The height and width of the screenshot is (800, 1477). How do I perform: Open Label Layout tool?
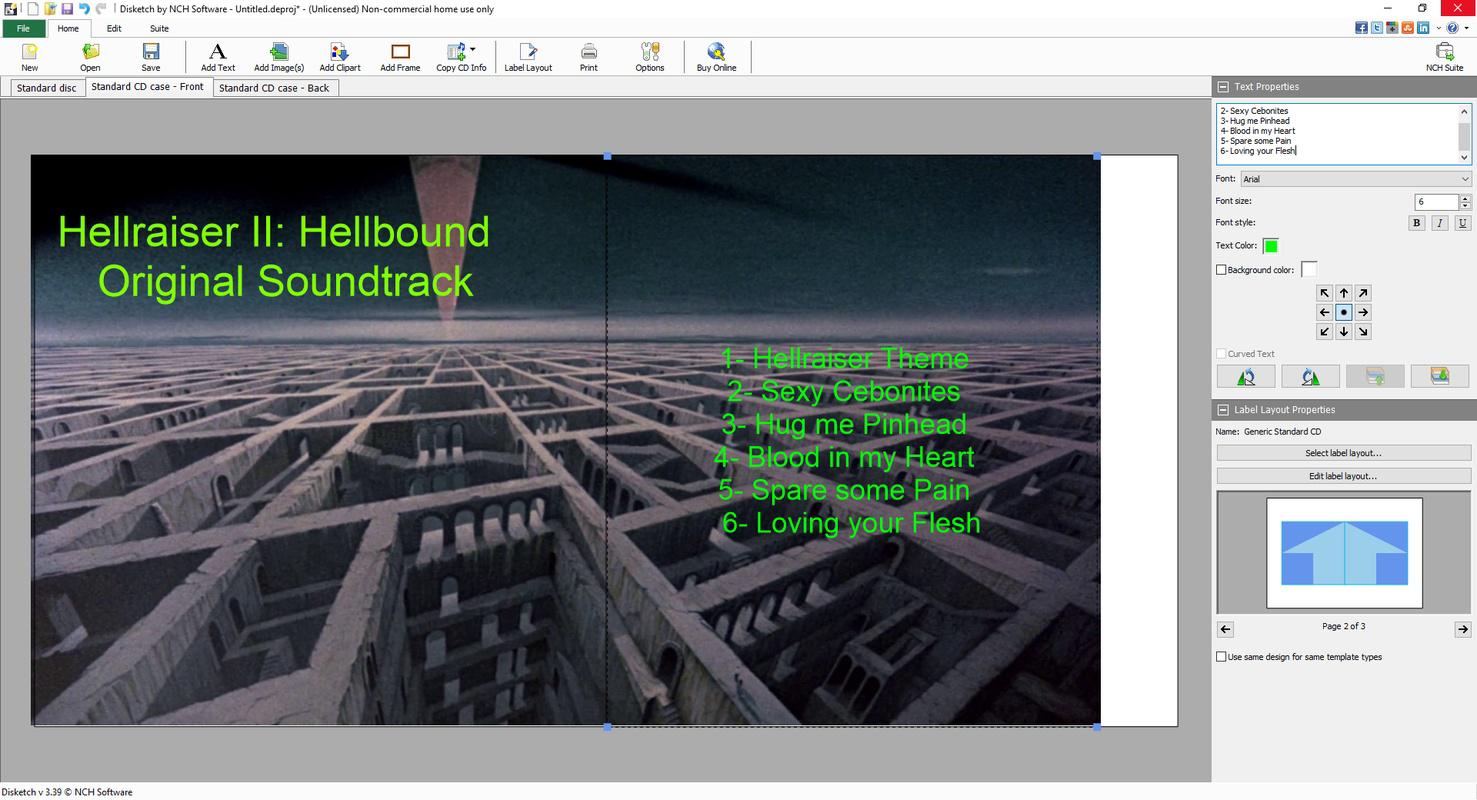tap(528, 57)
